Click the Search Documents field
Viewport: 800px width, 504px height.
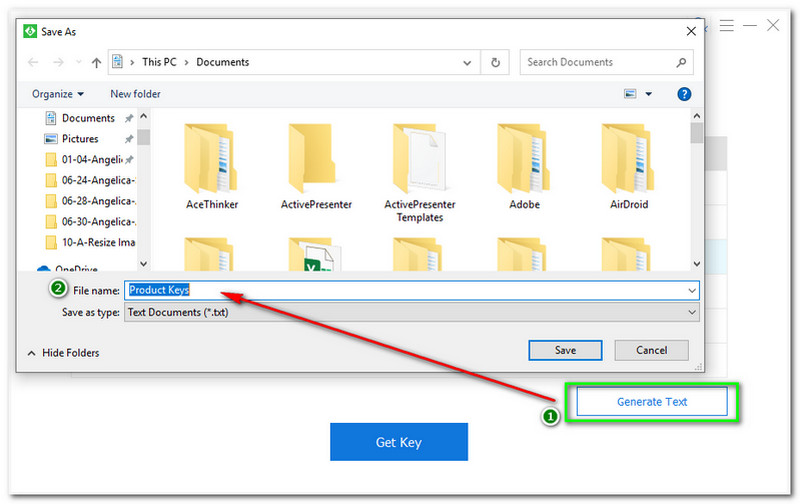600,62
